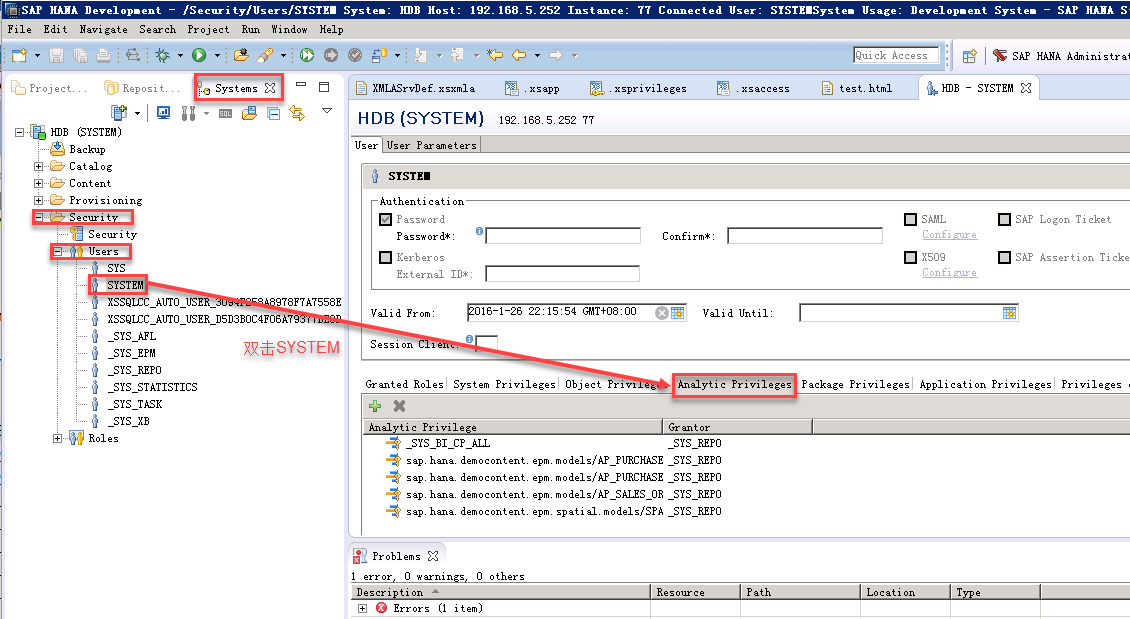This screenshot has width=1130, height=619.
Task: Click calendar icon in Valid Until field
Action: [x=1009, y=313]
